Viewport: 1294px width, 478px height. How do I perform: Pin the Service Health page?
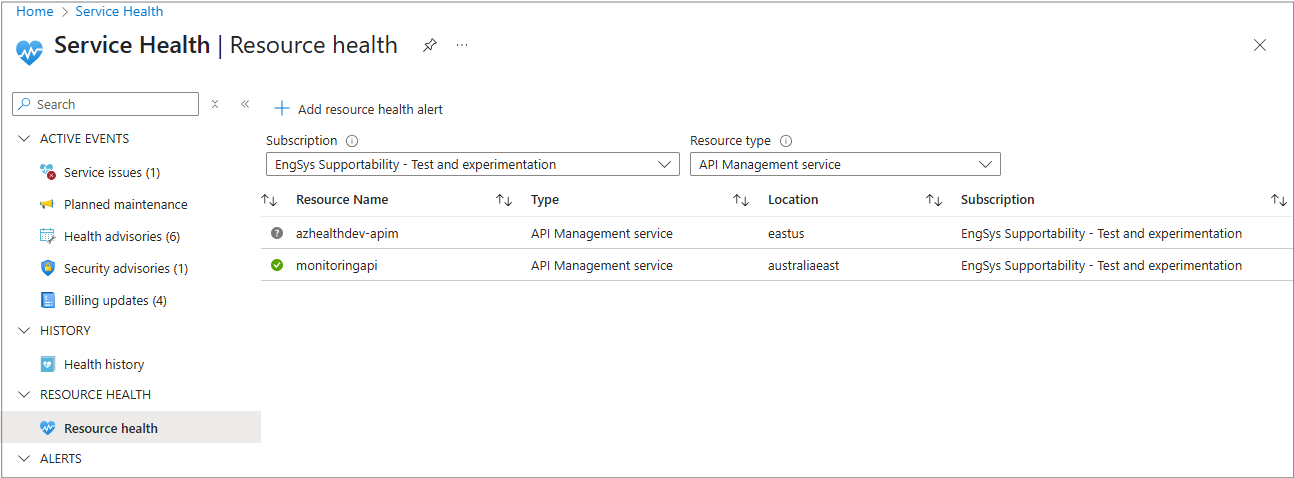430,45
